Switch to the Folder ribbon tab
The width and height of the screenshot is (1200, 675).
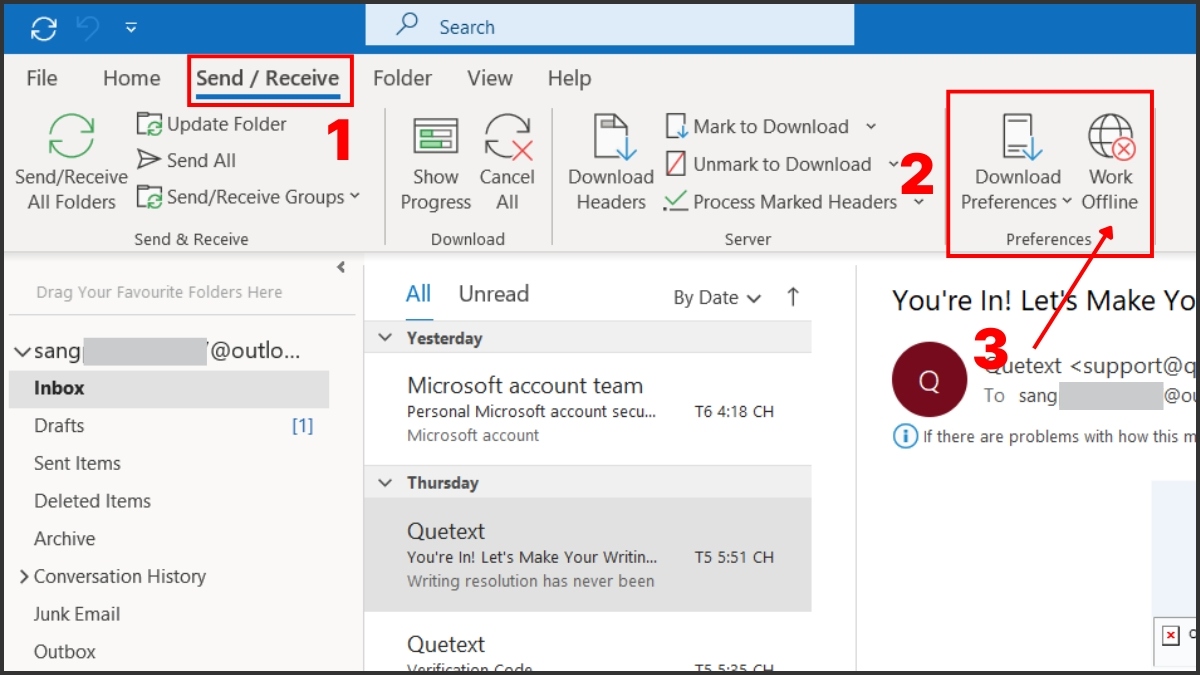(400, 78)
